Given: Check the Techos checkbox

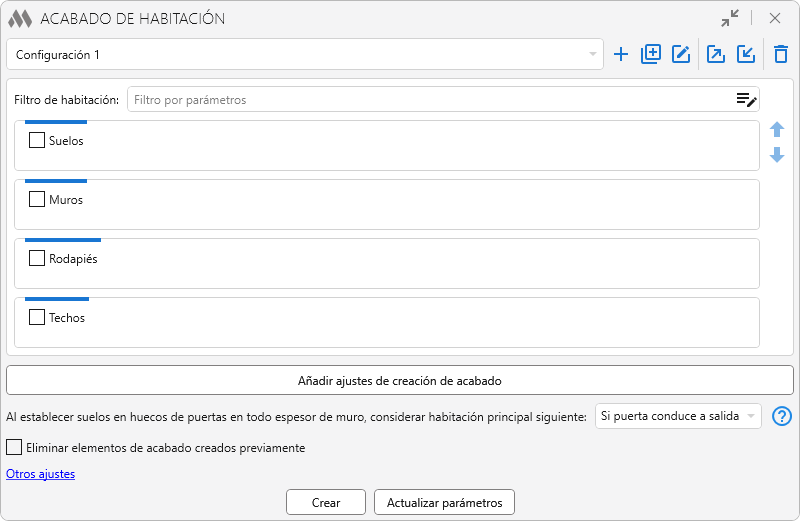Looking at the screenshot, I should 37,318.
